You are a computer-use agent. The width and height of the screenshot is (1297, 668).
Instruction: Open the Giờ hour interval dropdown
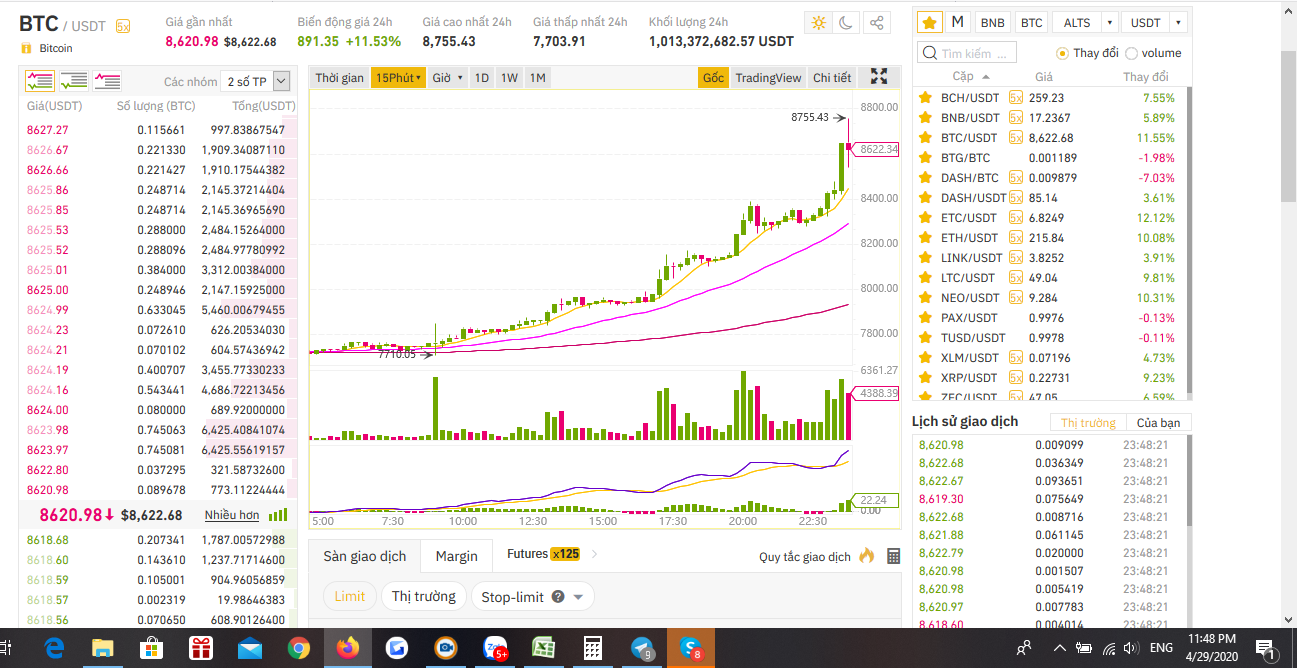coord(447,77)
